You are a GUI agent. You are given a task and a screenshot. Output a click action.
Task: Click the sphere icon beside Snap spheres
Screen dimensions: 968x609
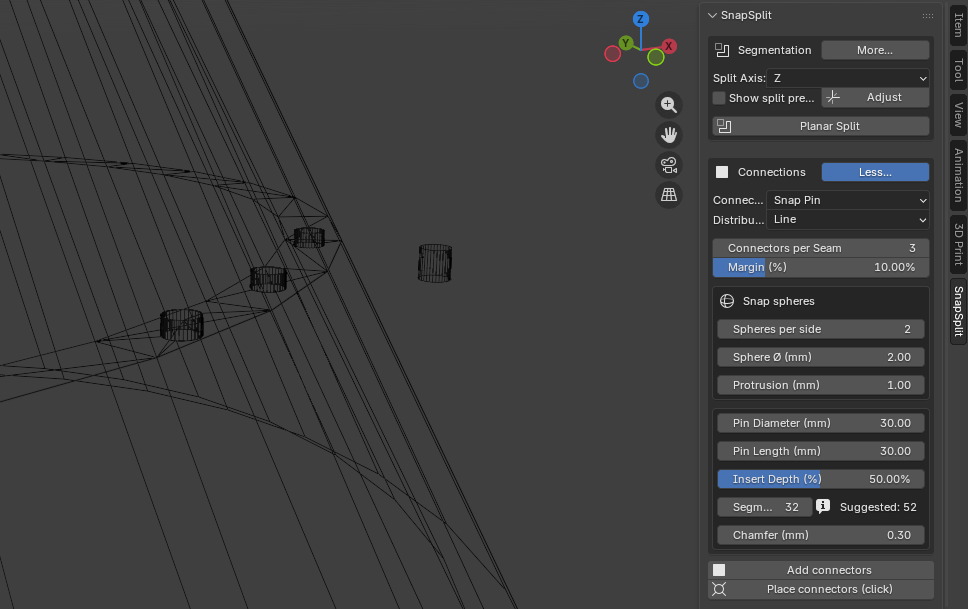point(725,301)
